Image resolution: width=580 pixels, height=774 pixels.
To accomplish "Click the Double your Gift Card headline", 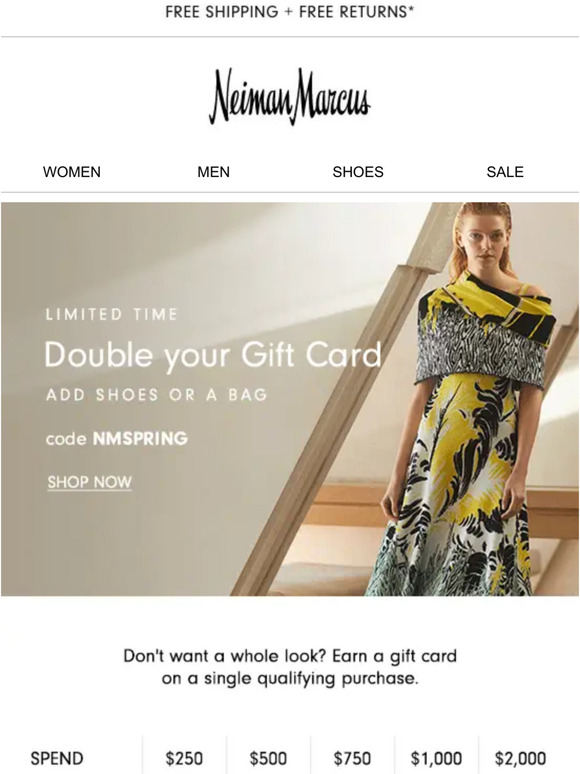I will coord(213,355).
